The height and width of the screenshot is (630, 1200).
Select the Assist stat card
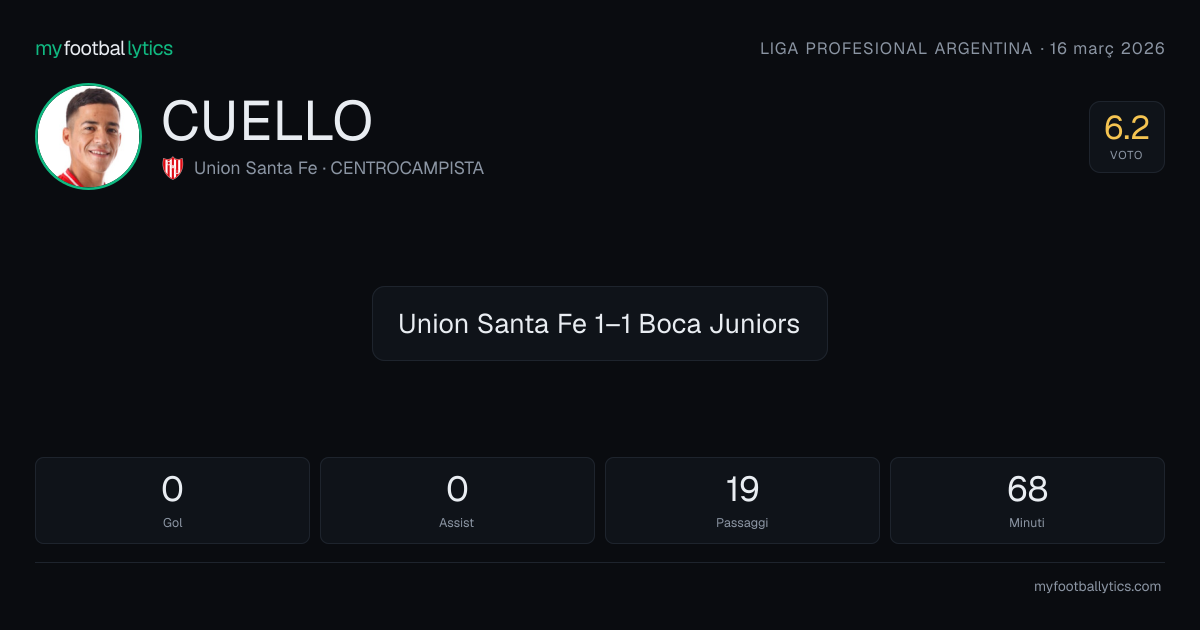coord(457,500)
